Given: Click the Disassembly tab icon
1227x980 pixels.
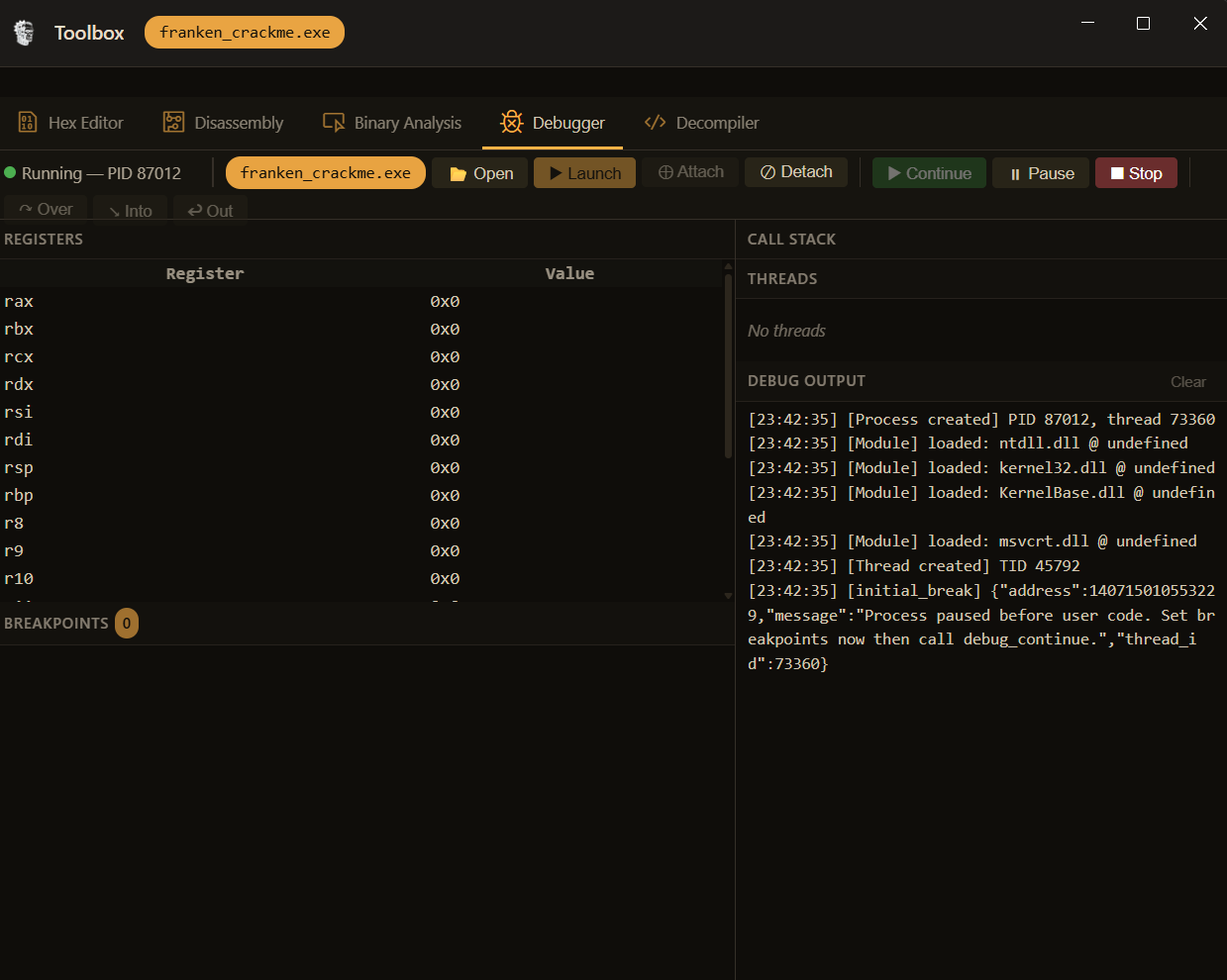Looking at the screenshot, I should coord(173,123).
